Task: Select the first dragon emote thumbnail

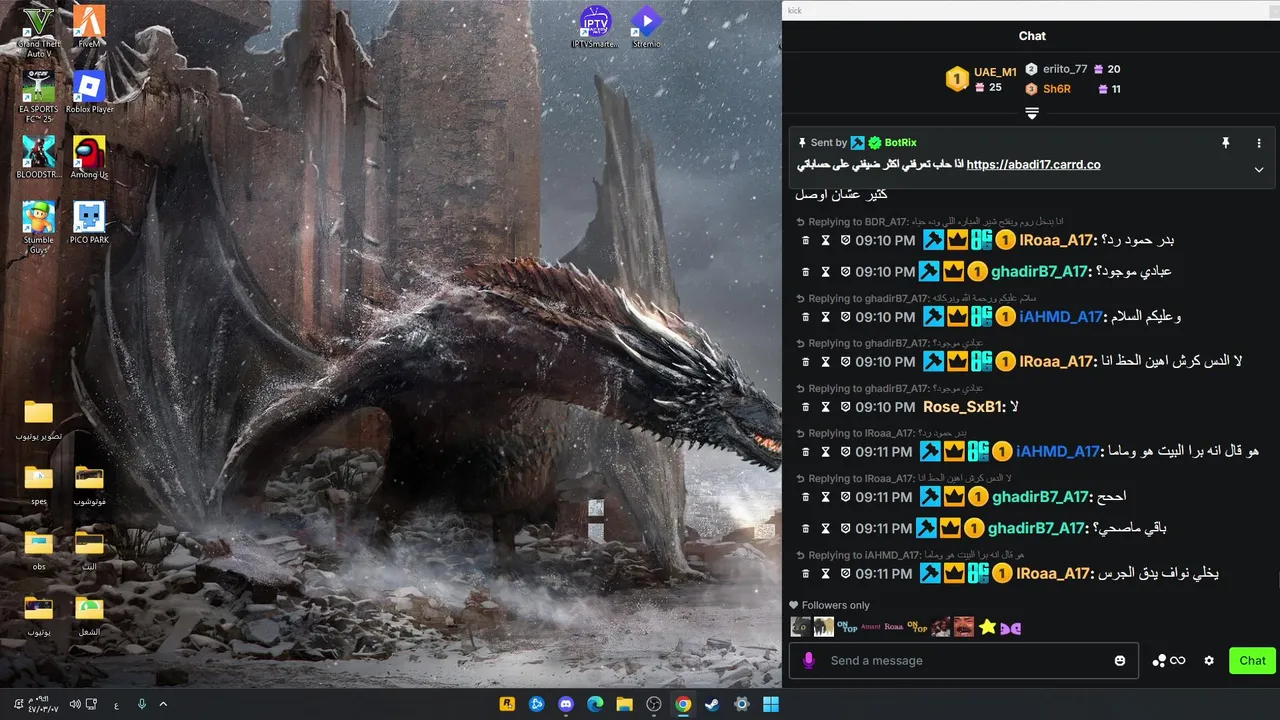Action: pos(800,627)
